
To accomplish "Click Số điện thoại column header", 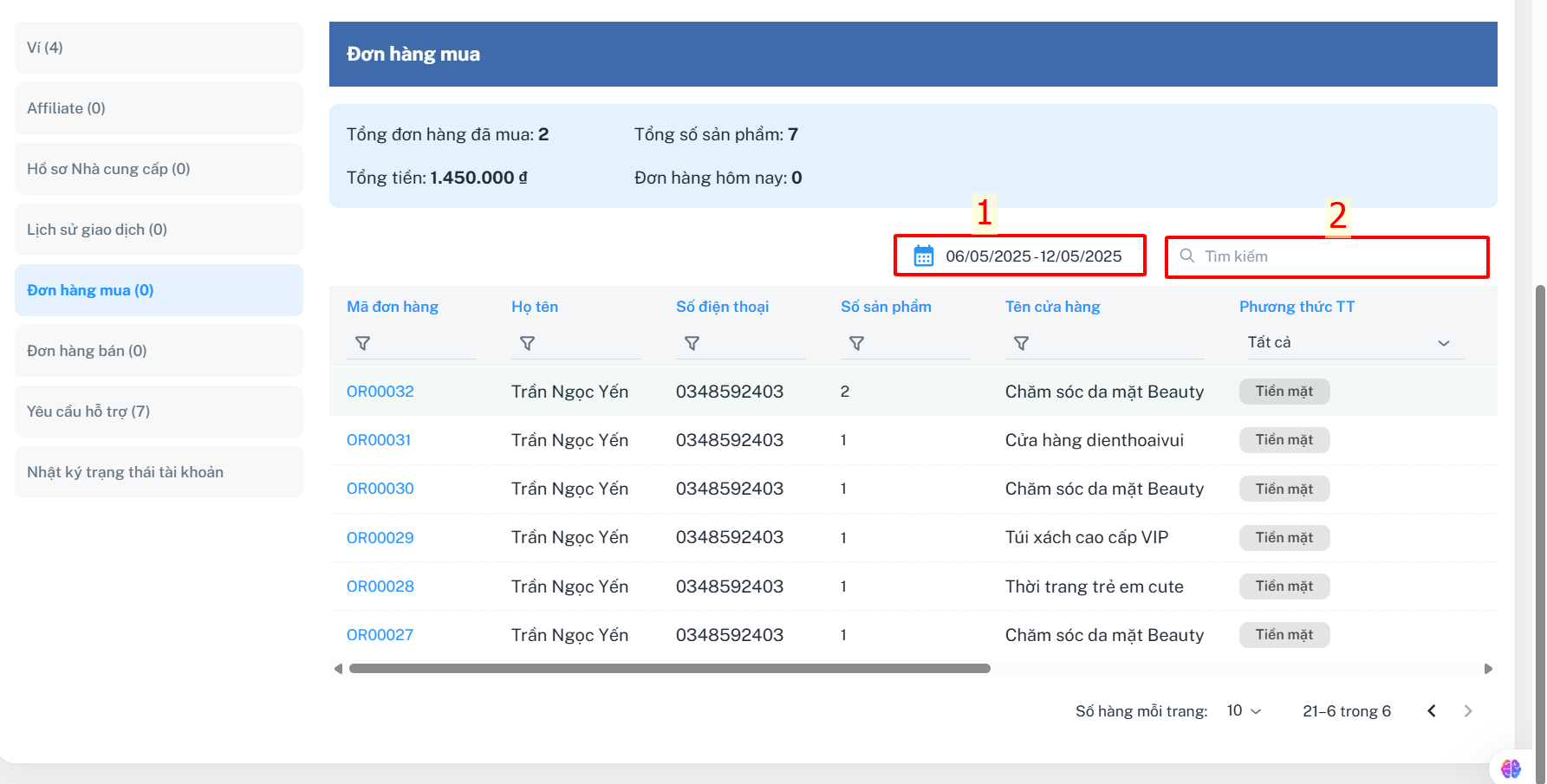I will (723, 307).
